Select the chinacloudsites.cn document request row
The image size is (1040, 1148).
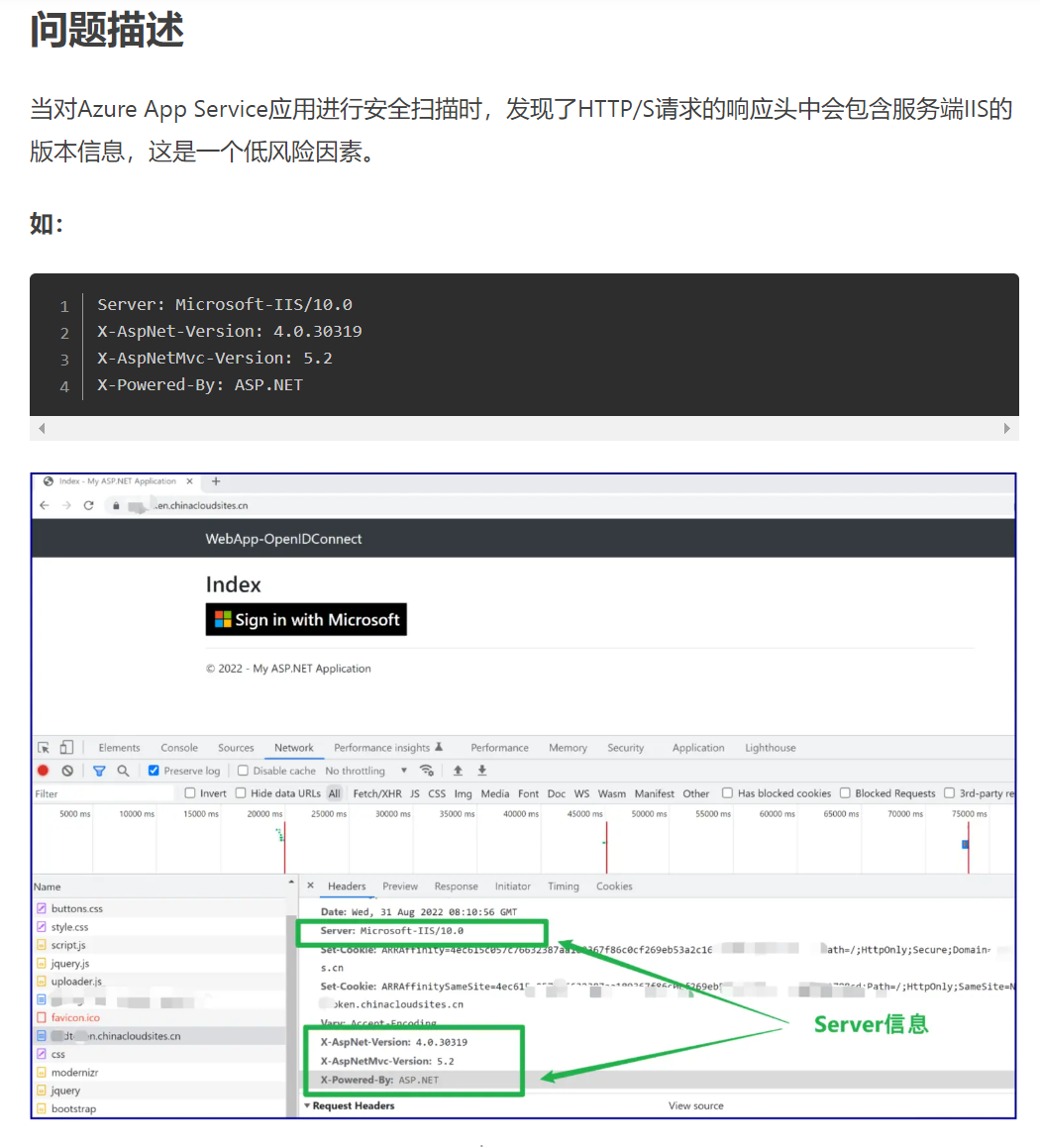click(159, 1036)
